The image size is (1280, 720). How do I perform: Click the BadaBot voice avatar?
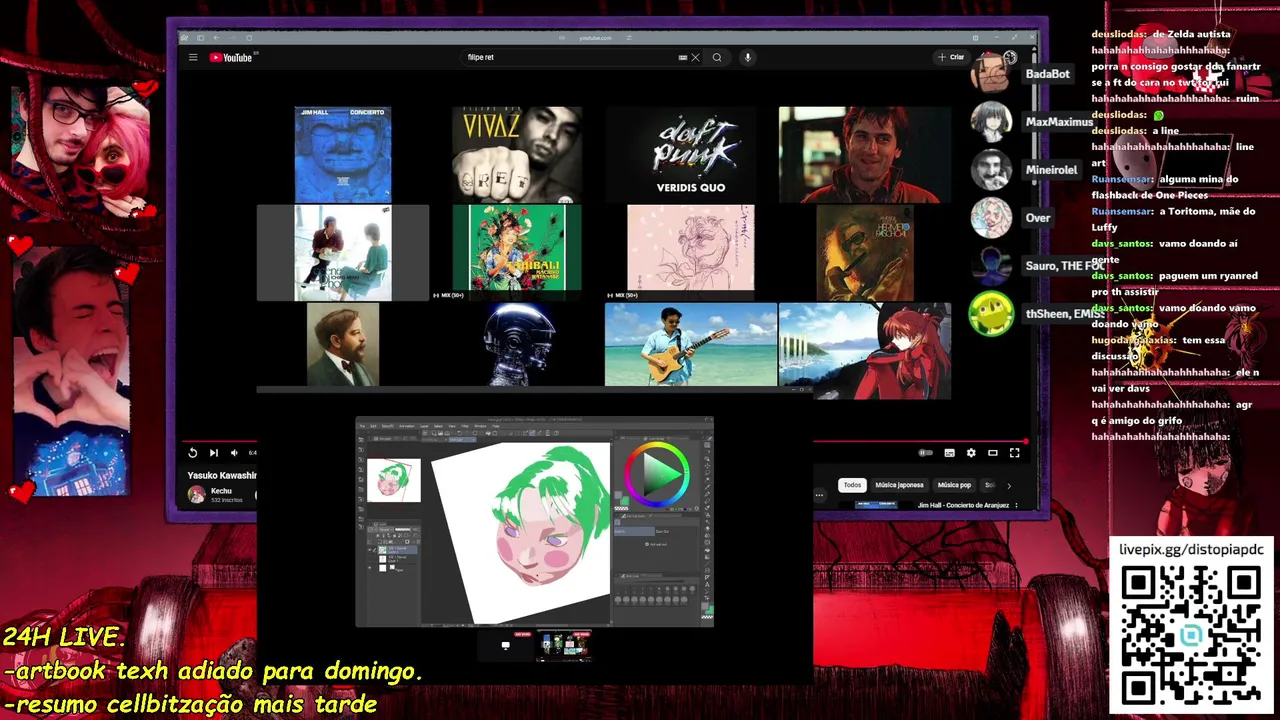click(991, 74)
